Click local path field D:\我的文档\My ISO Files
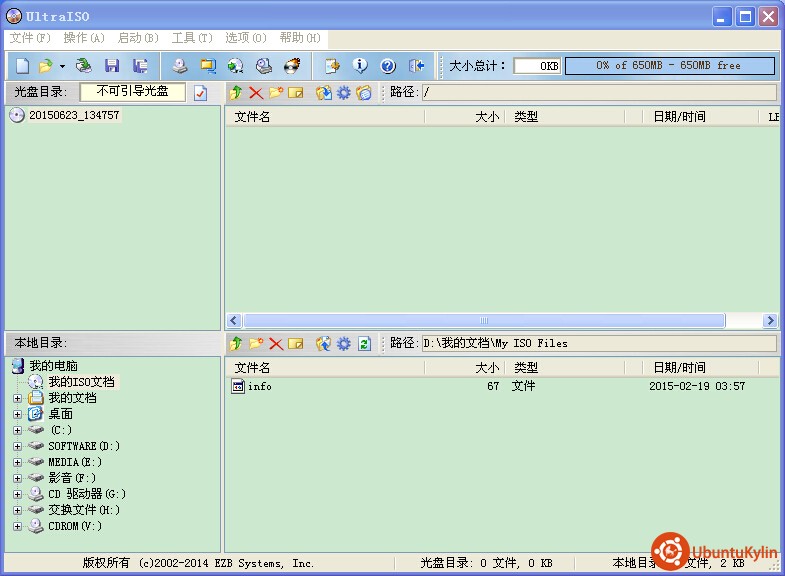Screen dimensions: 785x576 click(x=599, y=343)
